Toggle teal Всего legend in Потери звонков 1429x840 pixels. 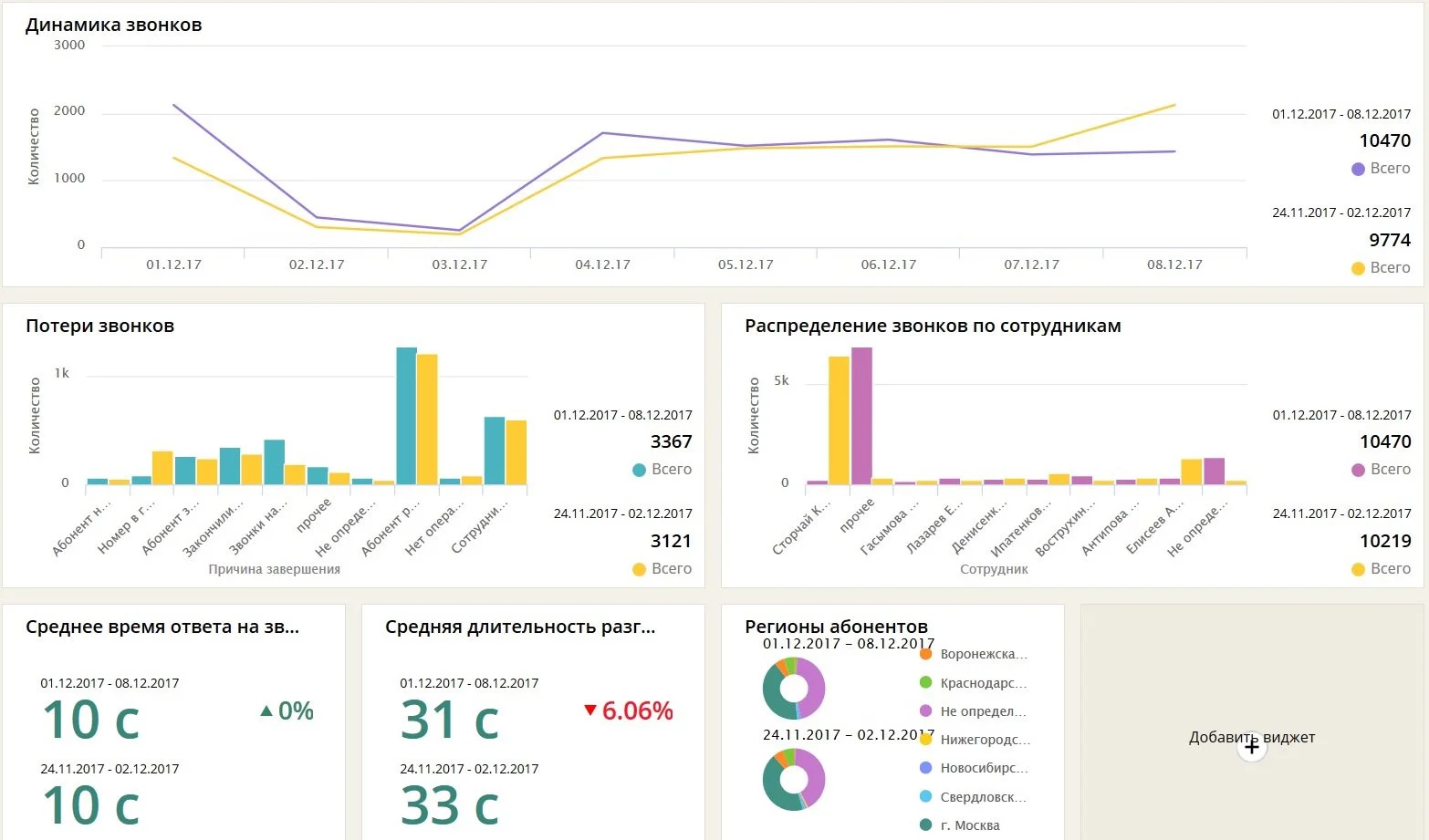[662, 470]
